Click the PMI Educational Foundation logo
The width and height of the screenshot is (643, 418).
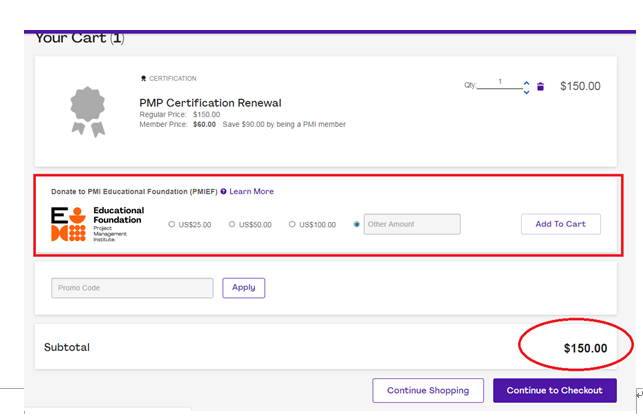[97, 224]
